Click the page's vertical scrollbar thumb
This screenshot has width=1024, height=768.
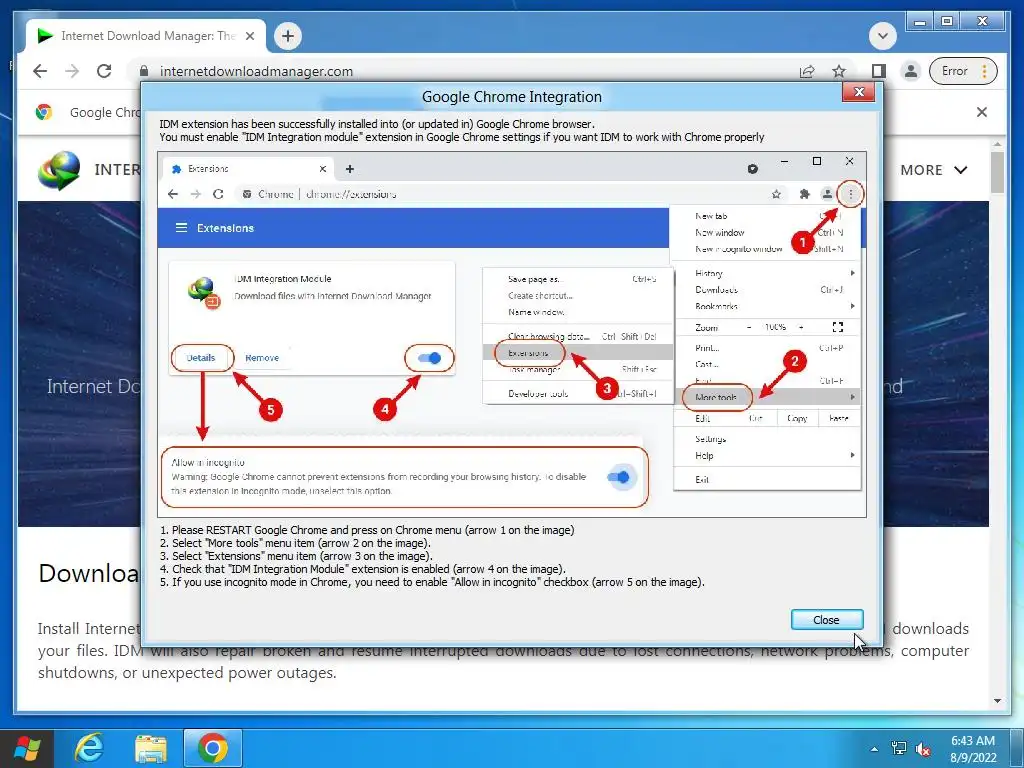(997, 172)
